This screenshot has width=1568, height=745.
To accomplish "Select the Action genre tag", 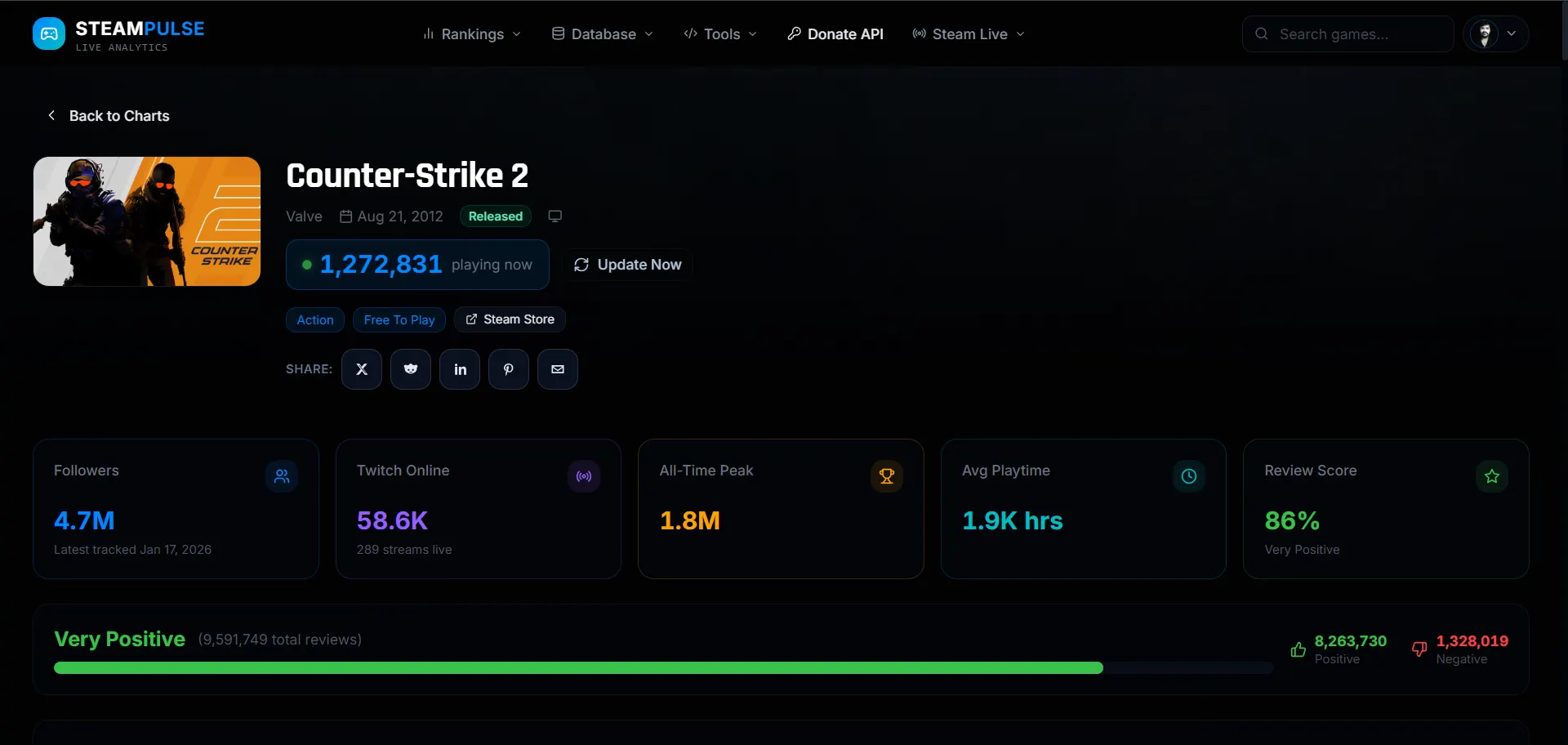I will 315,319.
